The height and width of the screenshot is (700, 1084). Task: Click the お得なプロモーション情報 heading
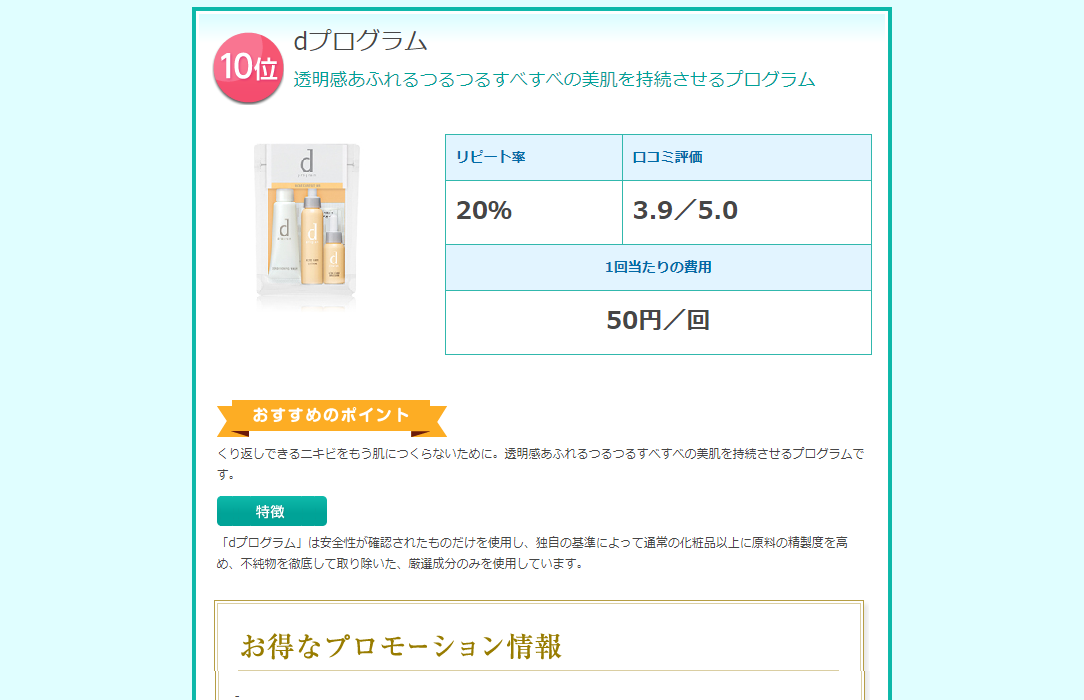401,647
